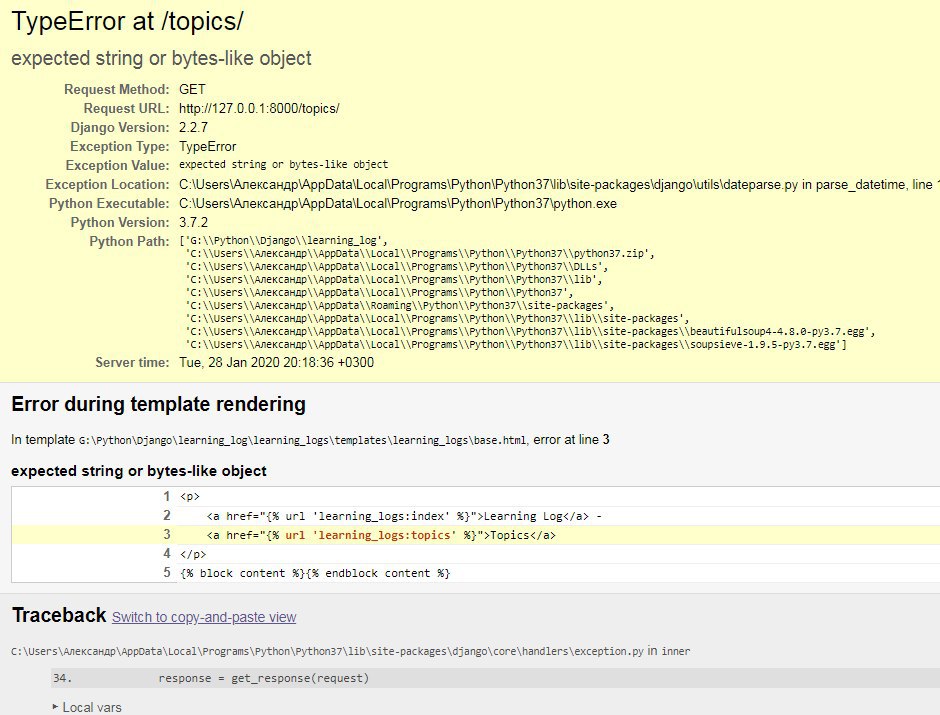Click the base.html template path
Viewport: 940px width, 715px height.
302,441
